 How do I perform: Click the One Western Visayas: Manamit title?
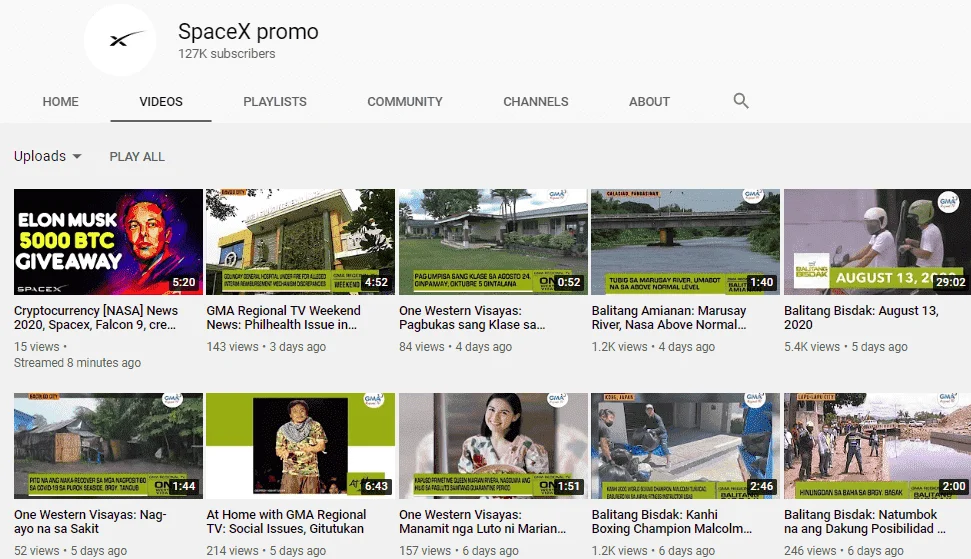[482, 521]
